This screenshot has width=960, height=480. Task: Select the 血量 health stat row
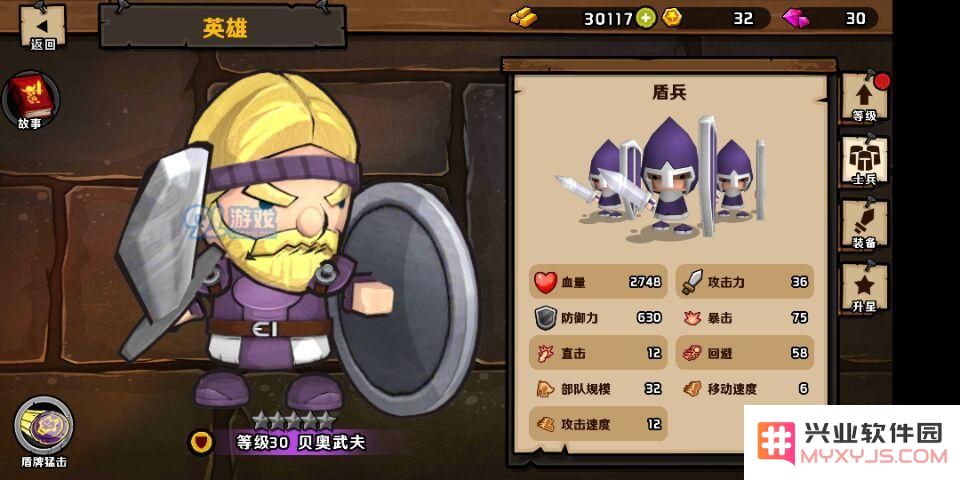[598, 282]
